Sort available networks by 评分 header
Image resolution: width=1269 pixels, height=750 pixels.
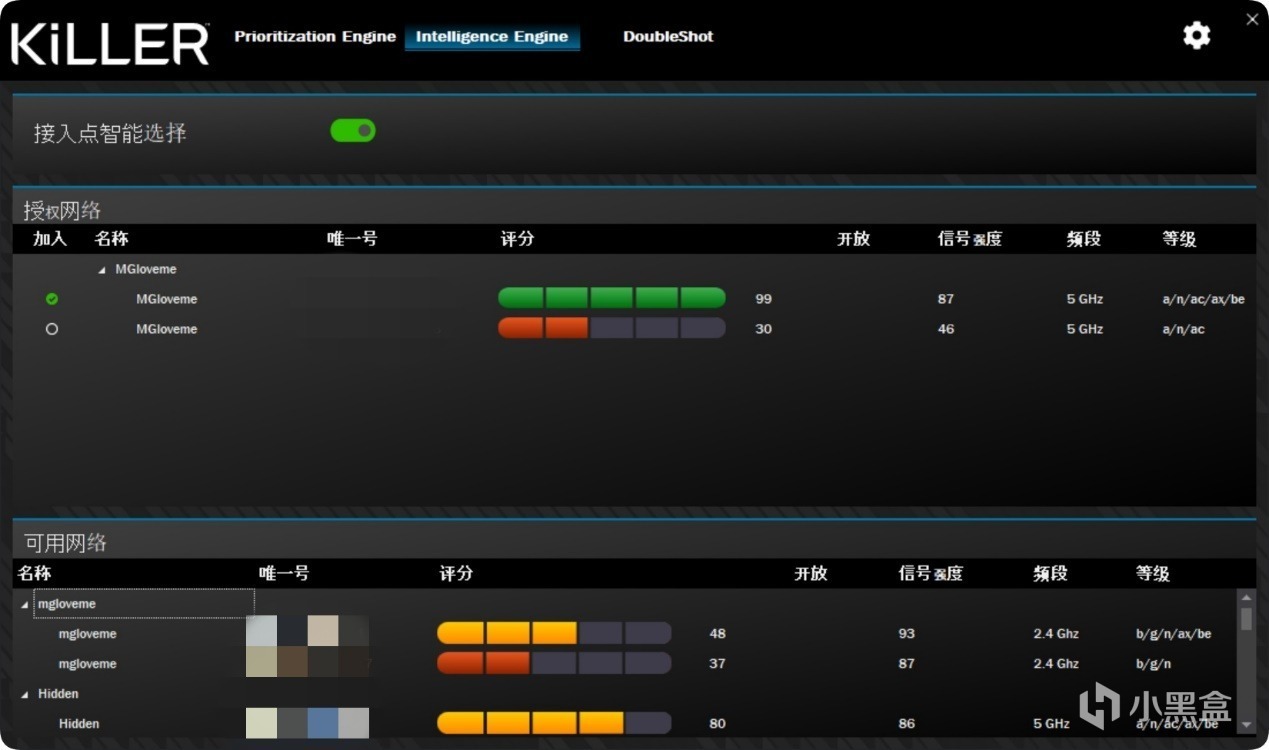[456, 574]
